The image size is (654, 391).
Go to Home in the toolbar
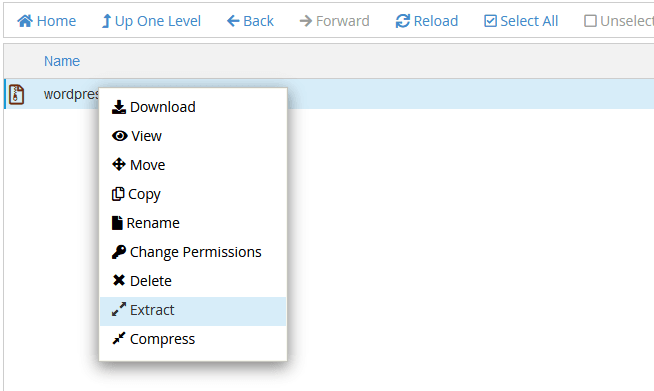point(47,21)
